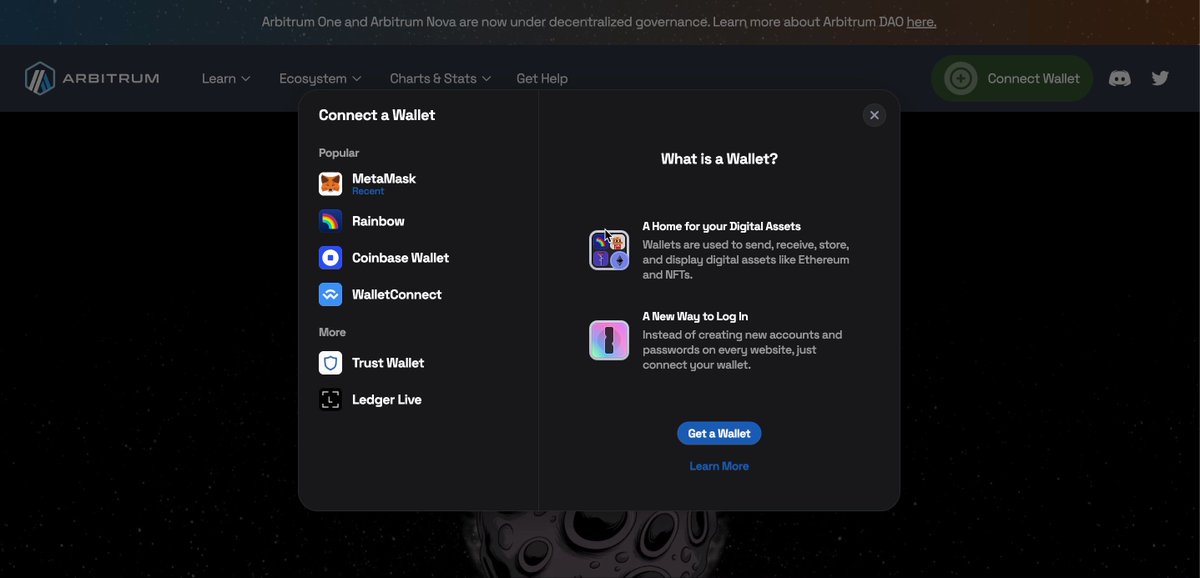Click the Connect Wallet header button

(1012, 78)
